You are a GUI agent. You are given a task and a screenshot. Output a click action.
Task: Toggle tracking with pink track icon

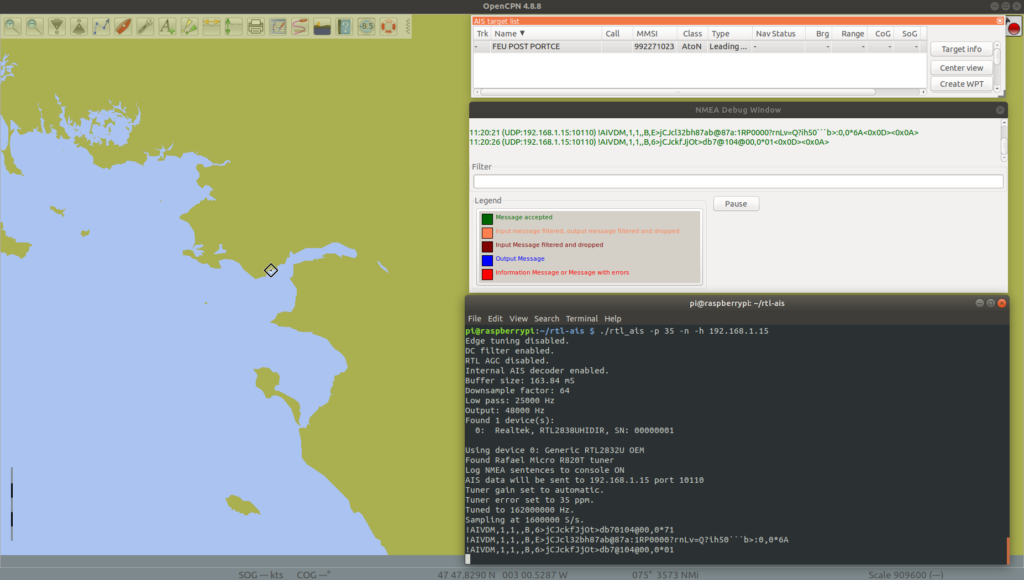[300, 27]
